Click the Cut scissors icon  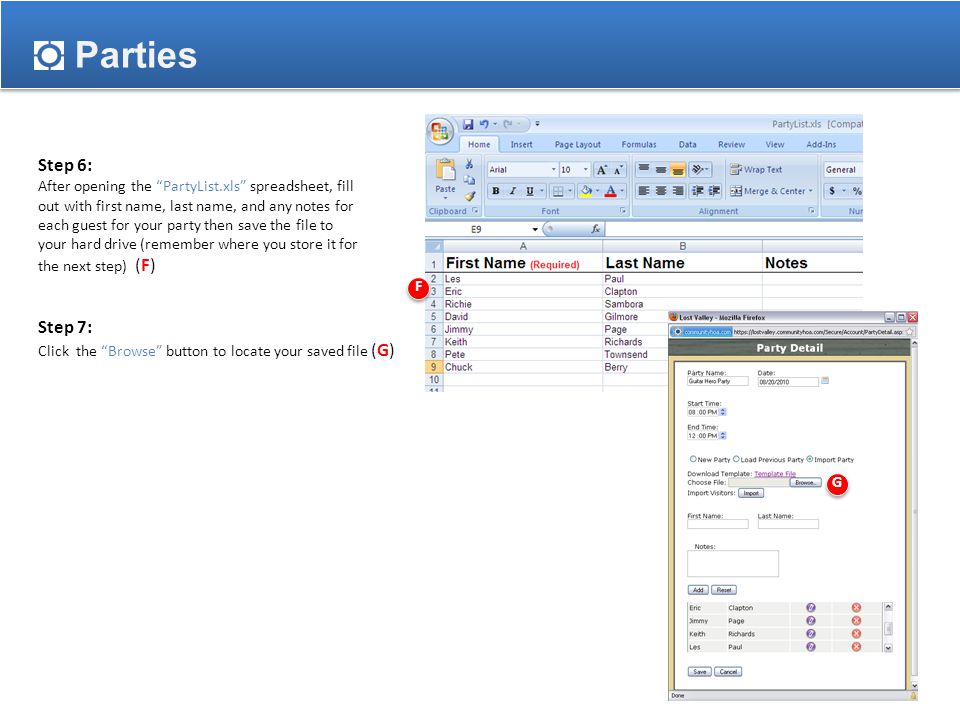point(469,164)
